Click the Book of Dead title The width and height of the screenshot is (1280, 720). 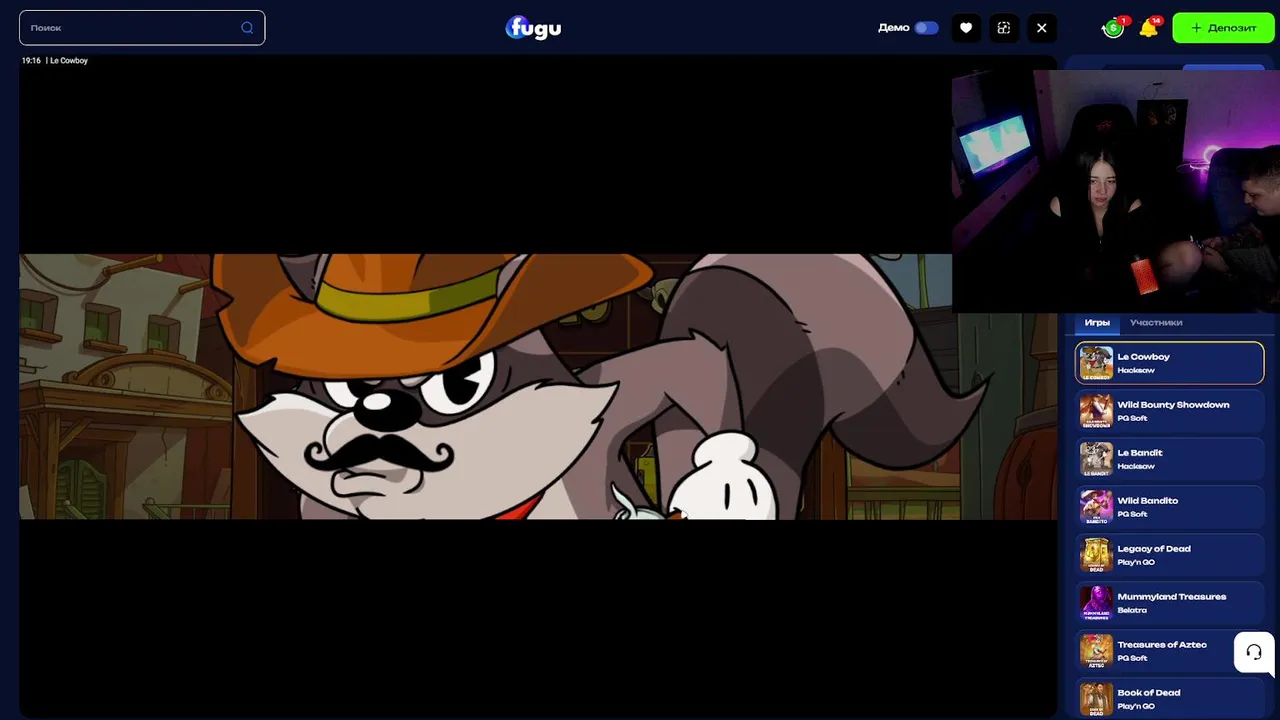click(1149, 693)
